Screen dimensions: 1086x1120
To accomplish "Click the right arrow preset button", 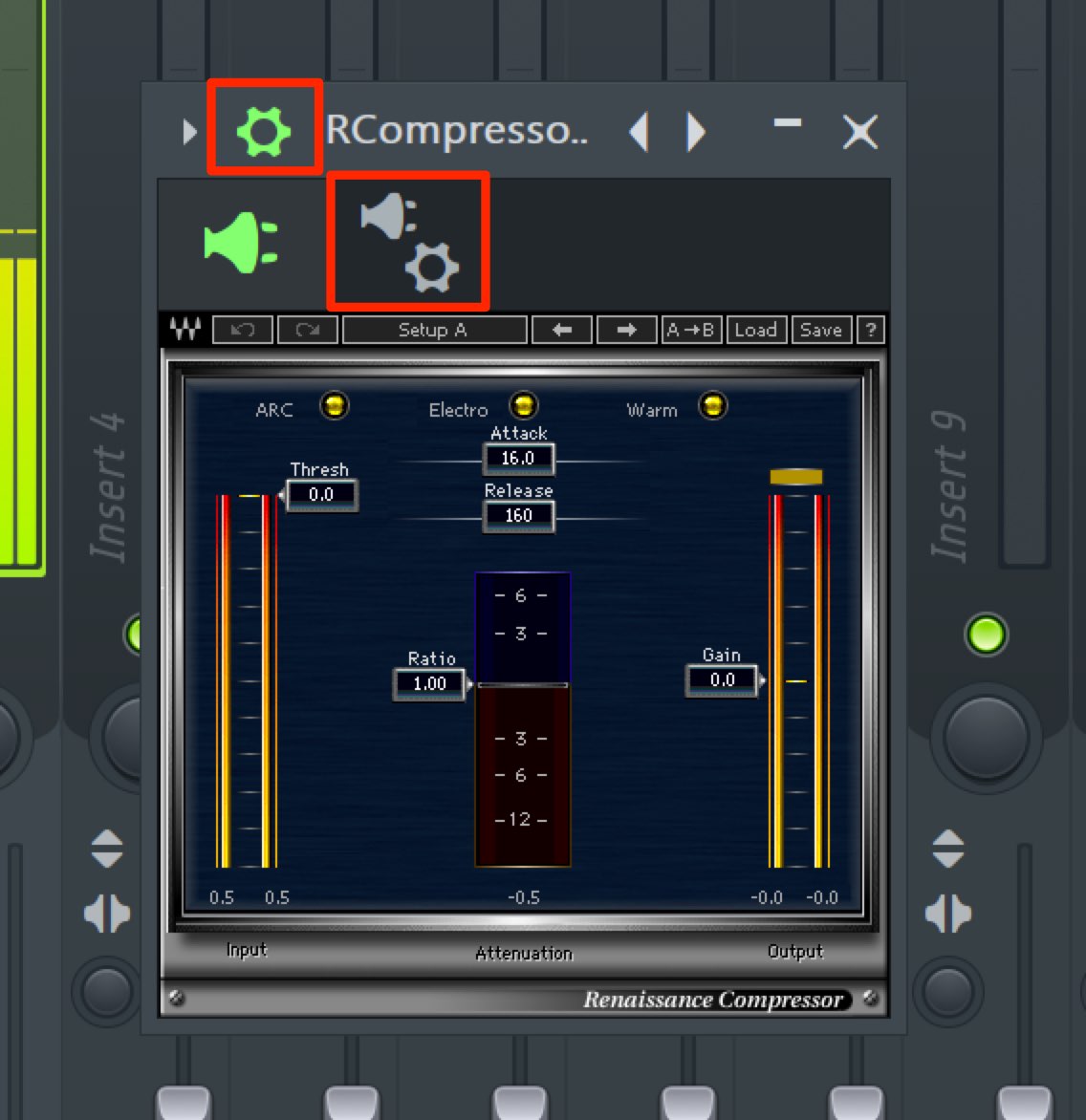I will pyautogui.click(x=626, y=330).
